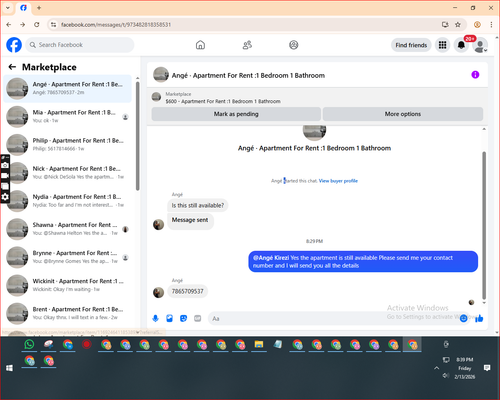Click the camera icon on the floating recorder toolbar
Image resolution: width=500 pixels, height=400 pixels.
point(5,165)
